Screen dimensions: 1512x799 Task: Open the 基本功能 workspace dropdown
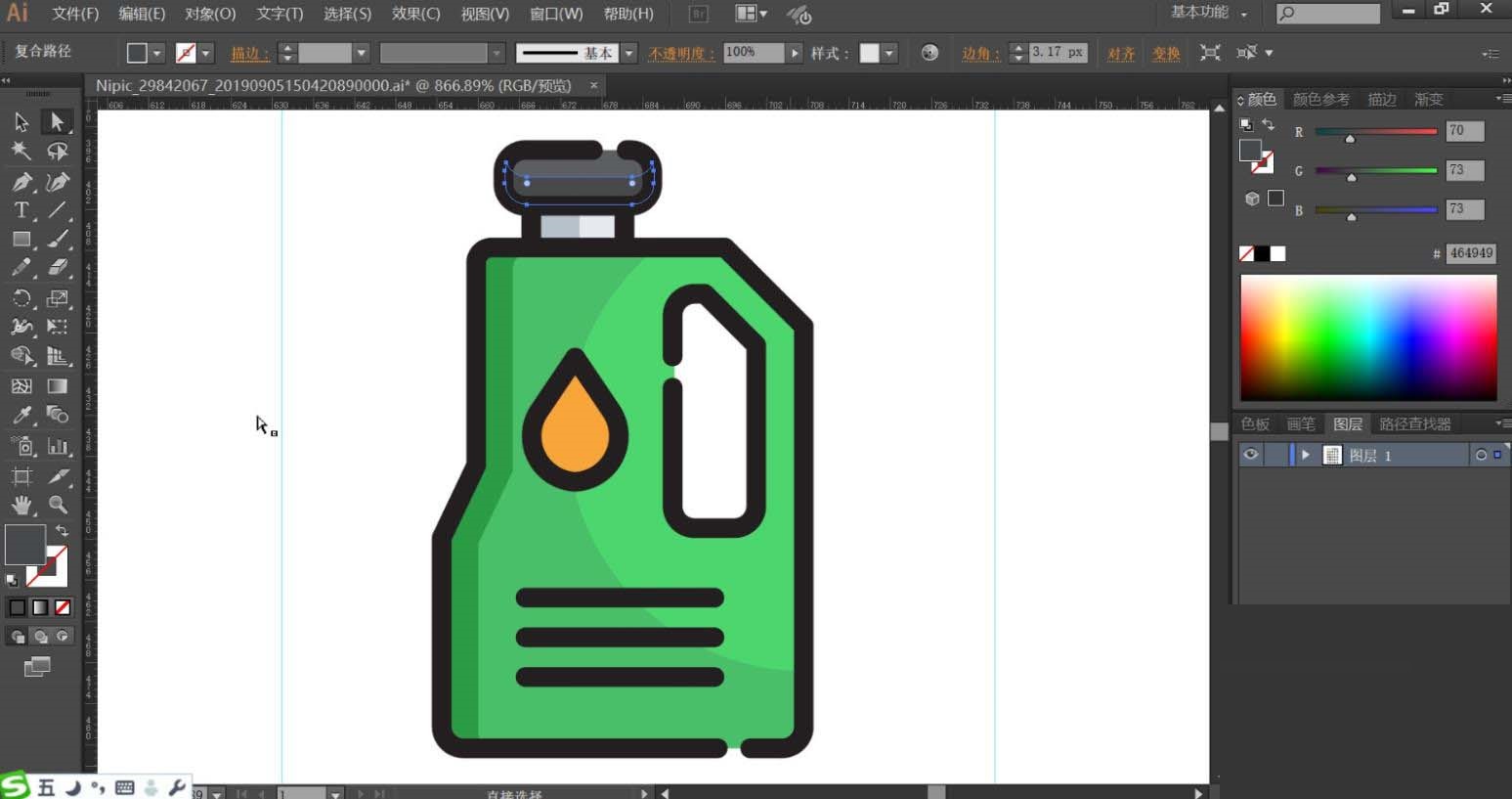point(1209,13)
